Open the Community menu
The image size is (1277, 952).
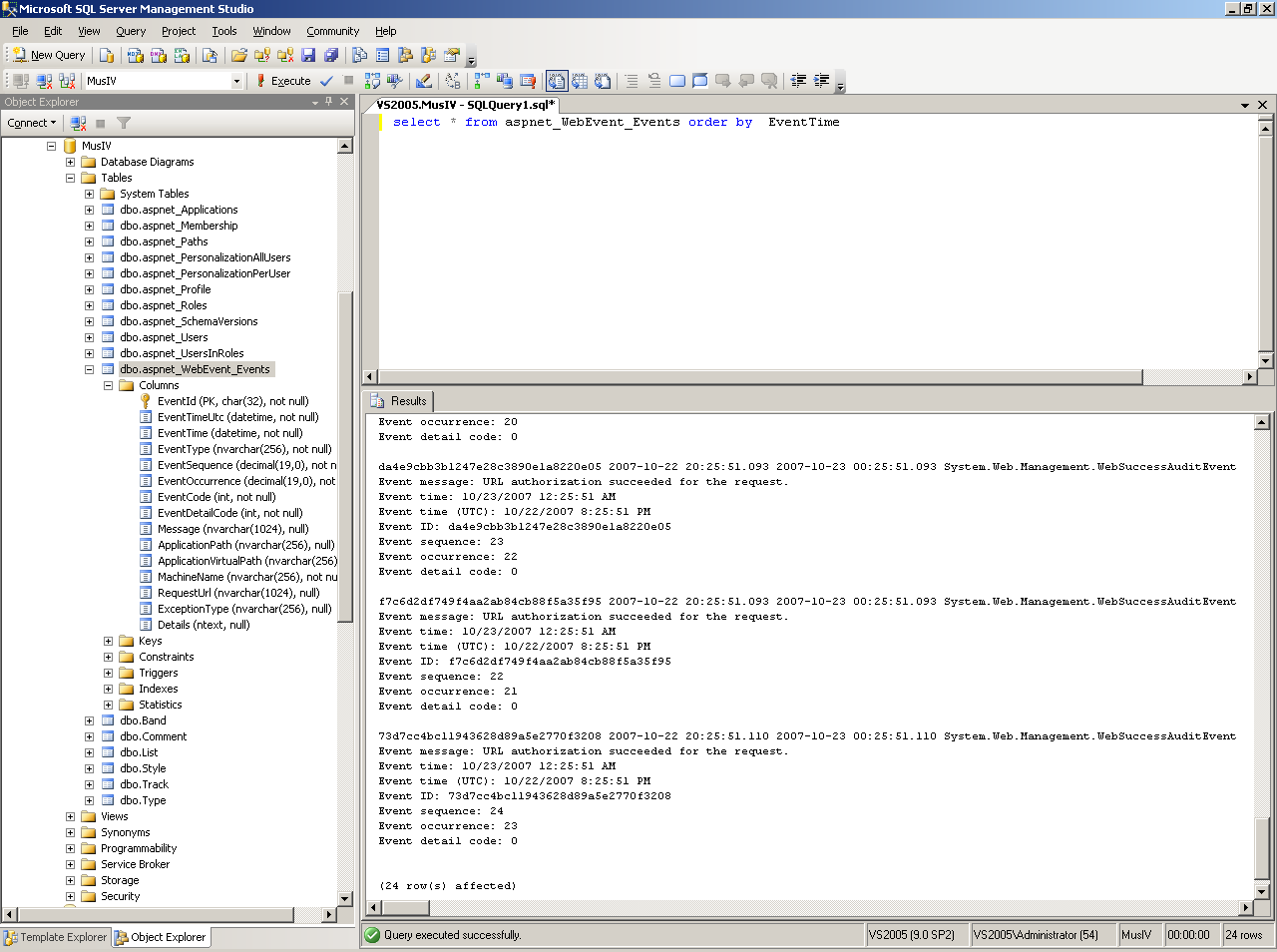click(x=333, y=31)
